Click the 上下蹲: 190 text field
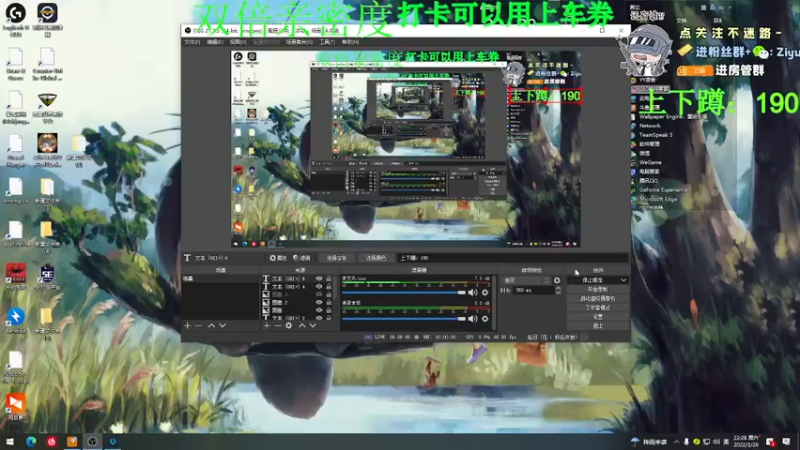800x450 pixels. coord(513,258)
